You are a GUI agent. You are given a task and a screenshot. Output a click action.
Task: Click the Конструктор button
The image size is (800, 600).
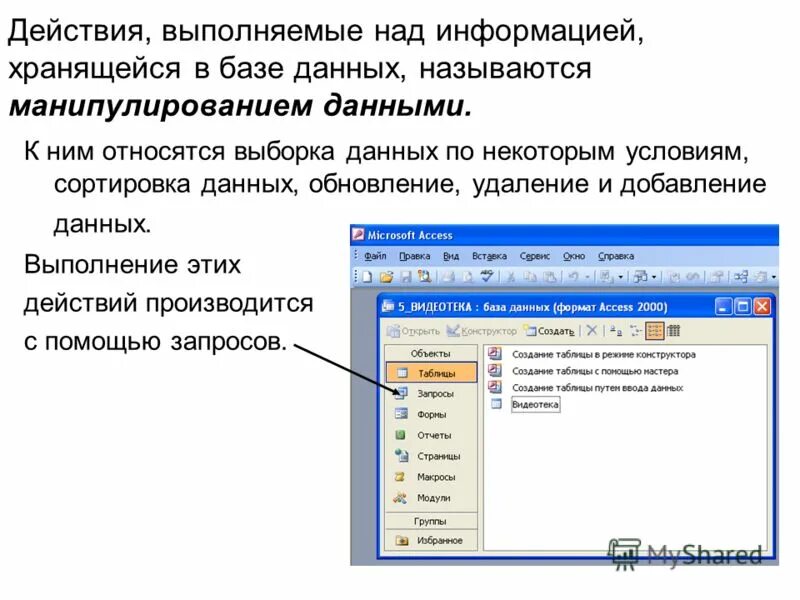pyautogui.click(x=482, y=331)
